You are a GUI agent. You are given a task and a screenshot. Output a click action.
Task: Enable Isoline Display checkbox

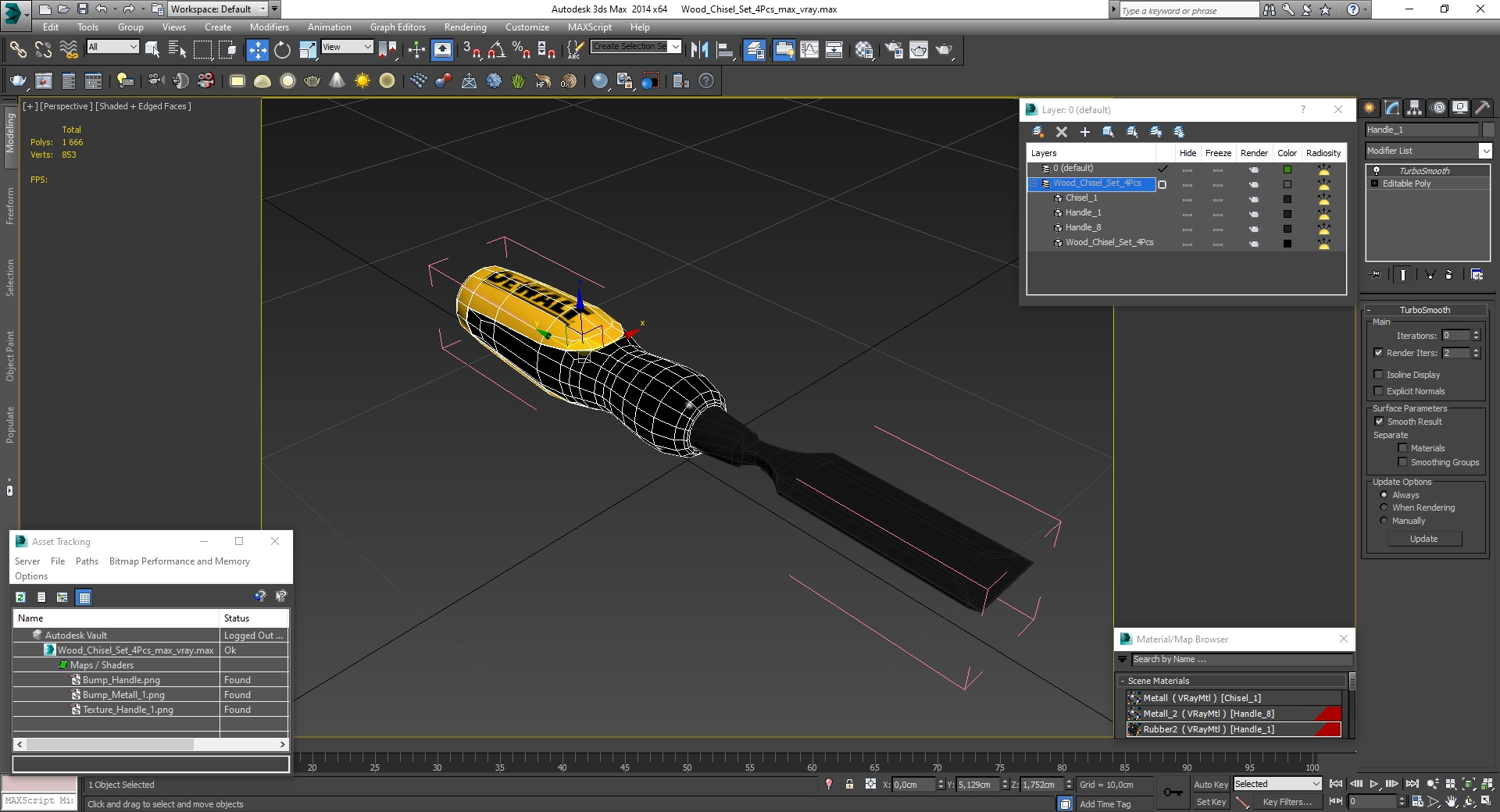click(x=1379, y=375)
